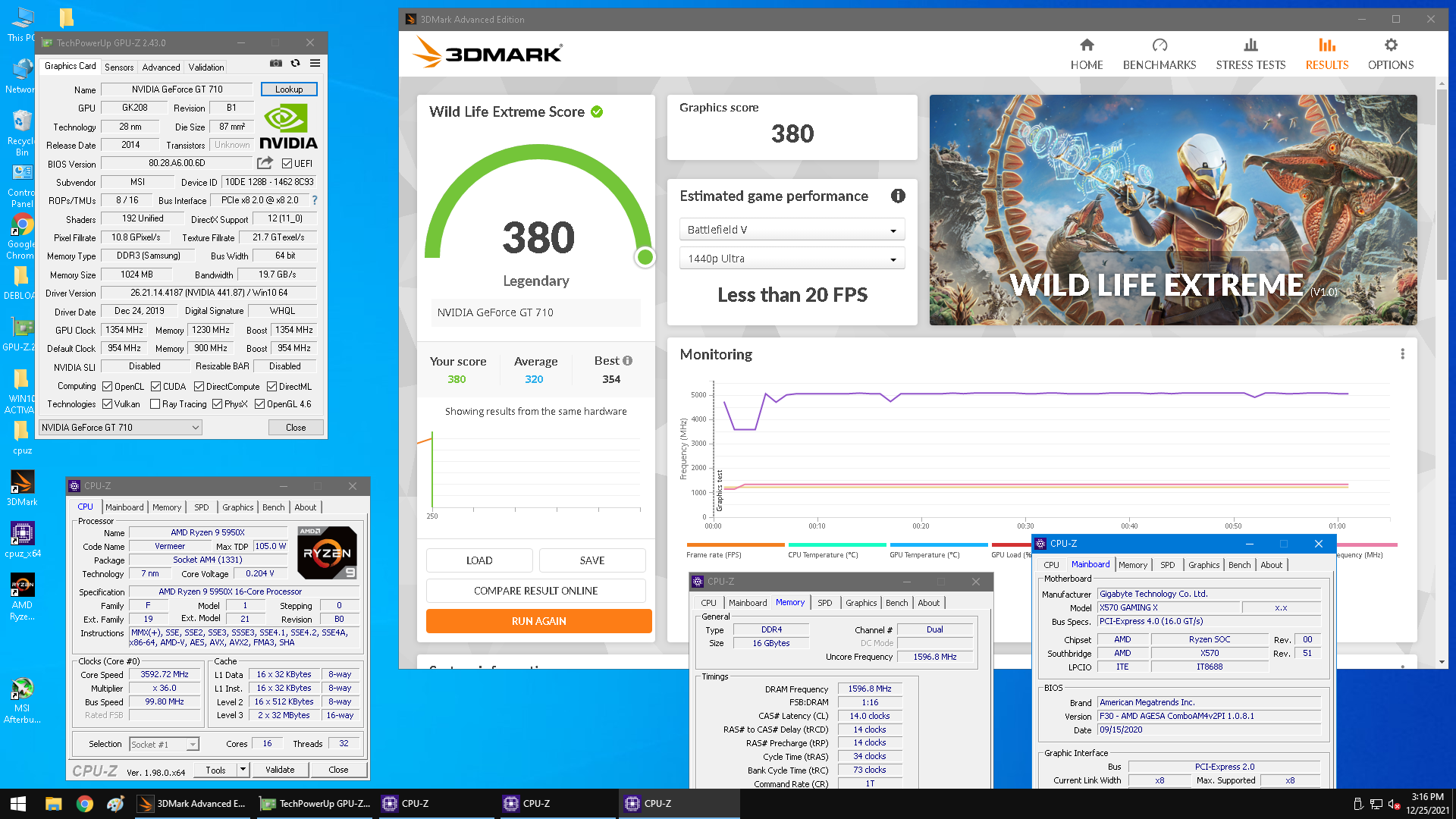The width and height of the screenshot is (1456, 819).
Task: Refresh GPU-Z data with refresh icon
Action: [295, 64]
